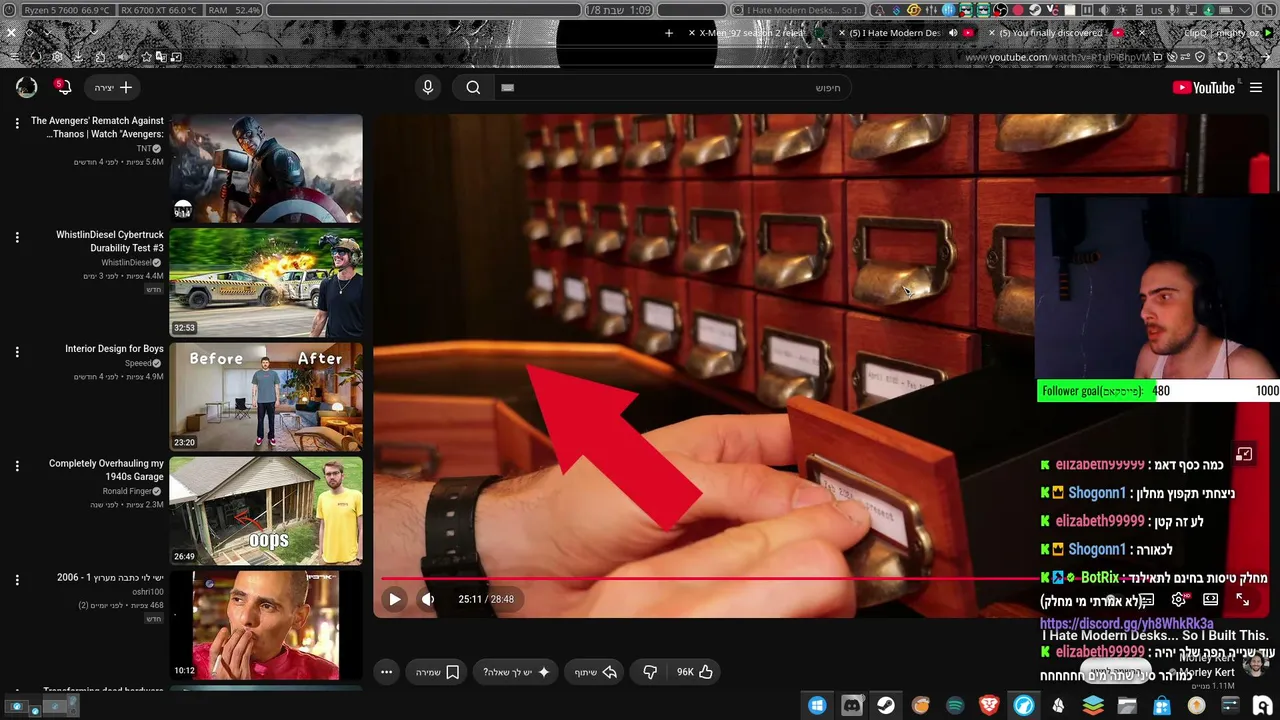This screenshot has height=720, width=1280.
Task: Enter fullscreen on the video player
Action: click(x=1242, y=599)
